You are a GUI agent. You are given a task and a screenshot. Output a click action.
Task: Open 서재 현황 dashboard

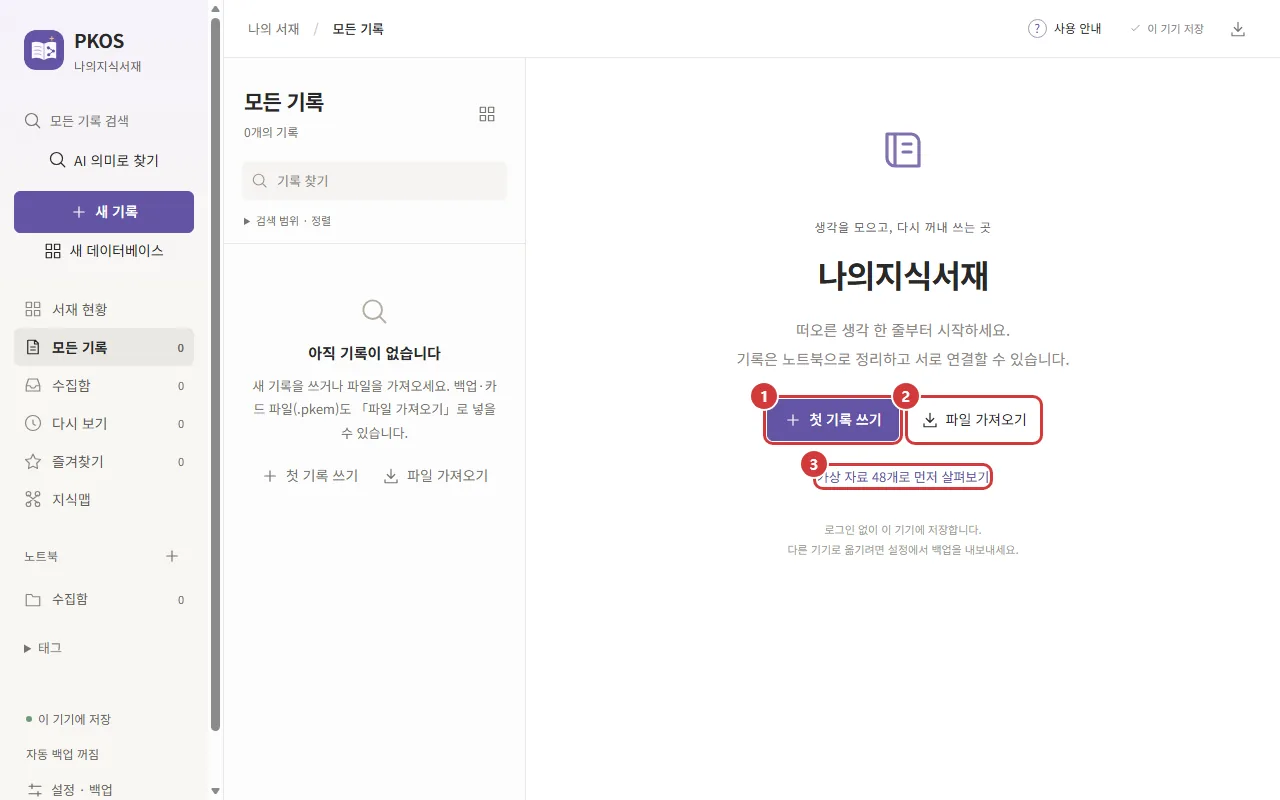point(104,310)
